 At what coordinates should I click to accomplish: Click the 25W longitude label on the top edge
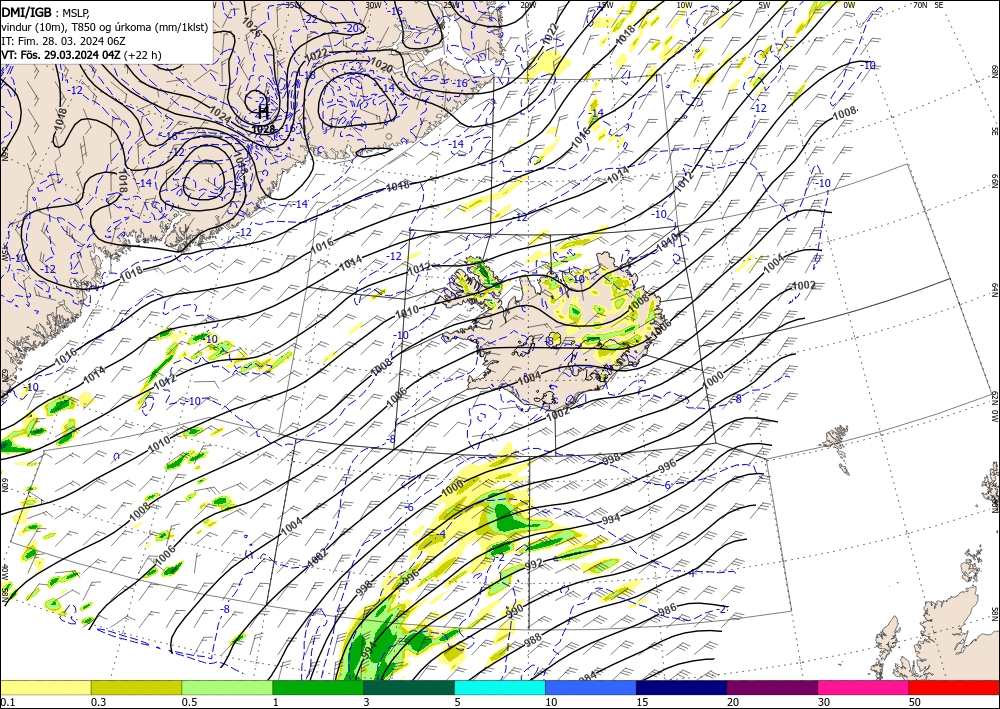pos(450,5)
